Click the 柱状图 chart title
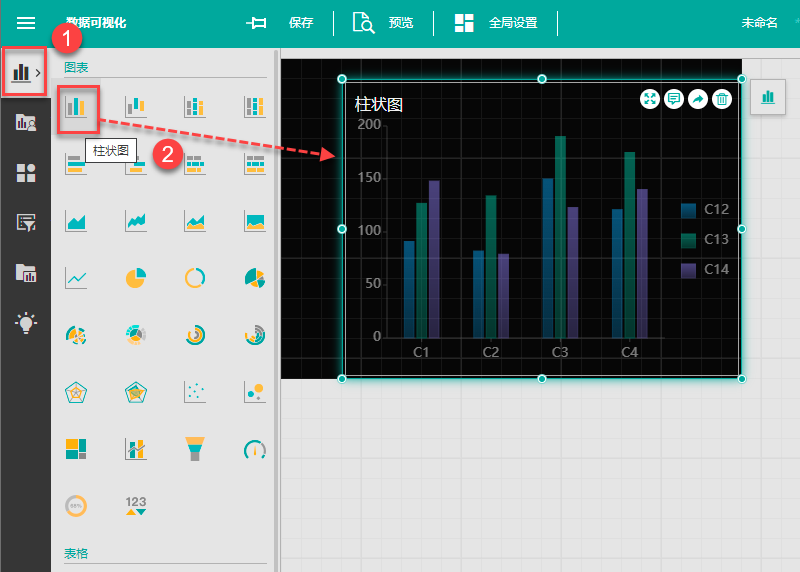 click(379, 105)
